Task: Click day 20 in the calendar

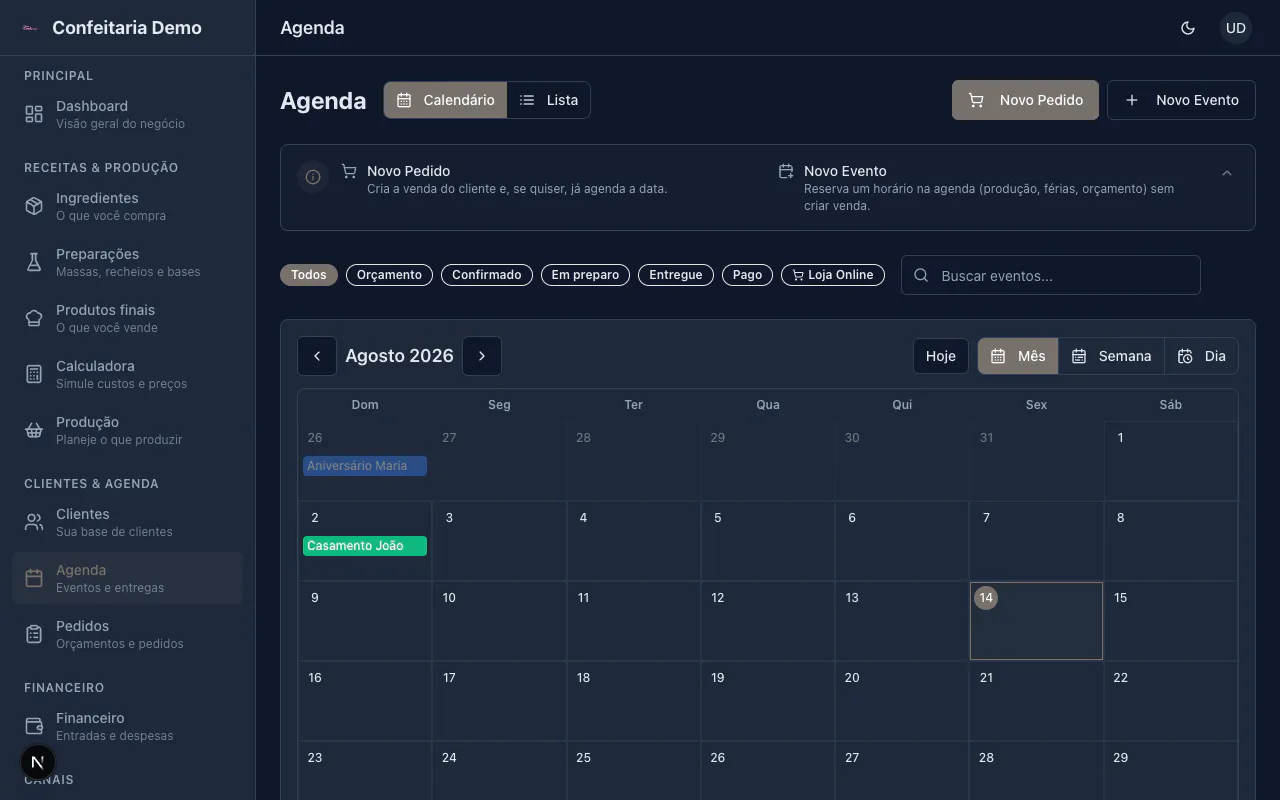Action: tap(902, 701)
